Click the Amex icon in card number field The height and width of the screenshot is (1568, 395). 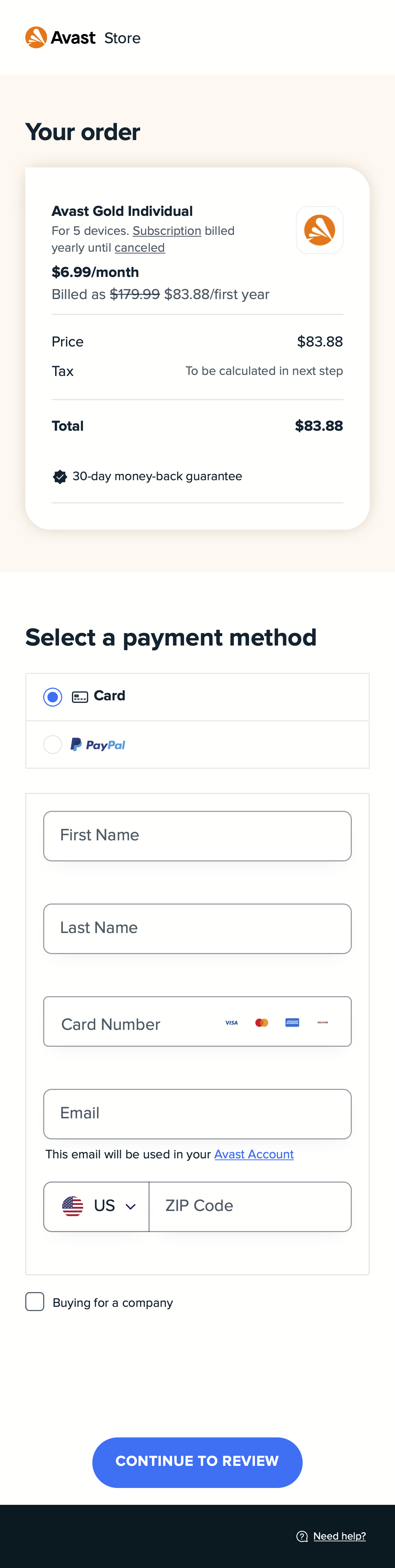293,1022
